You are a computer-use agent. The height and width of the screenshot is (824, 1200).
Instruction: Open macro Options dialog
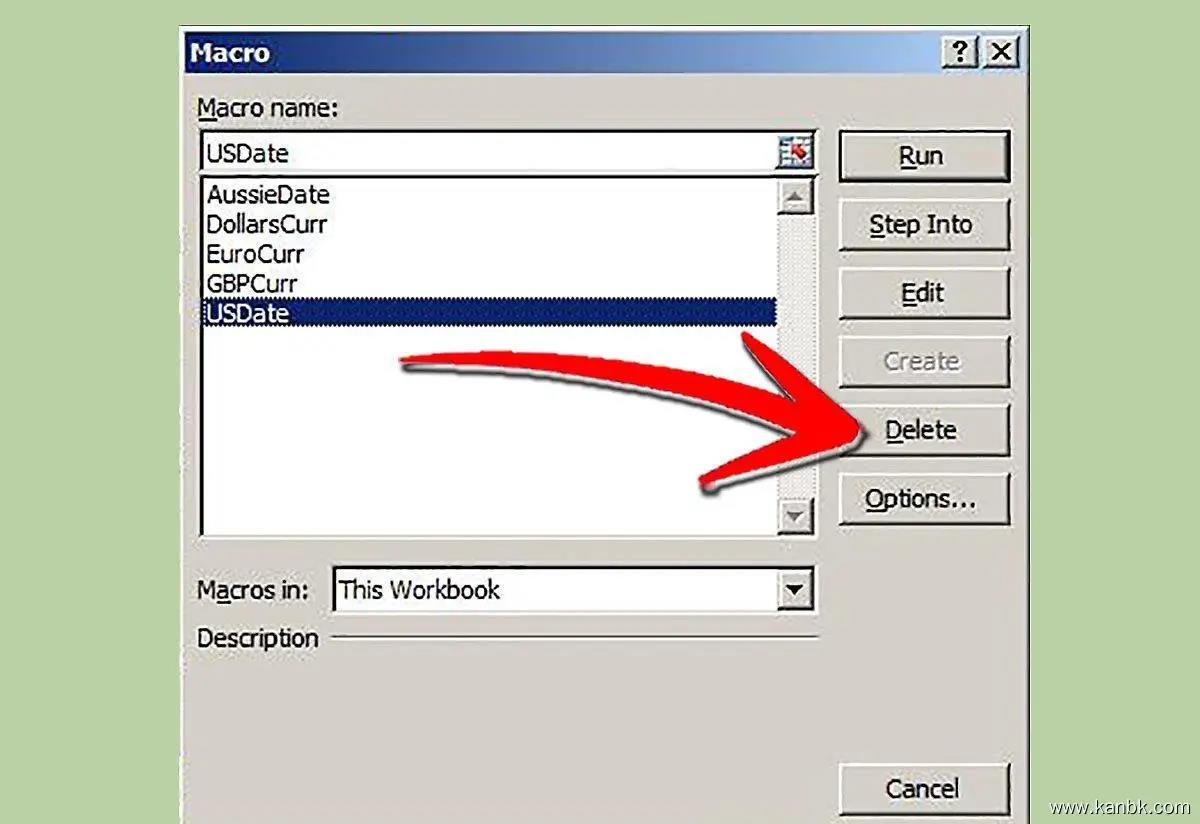coord(924,499)
